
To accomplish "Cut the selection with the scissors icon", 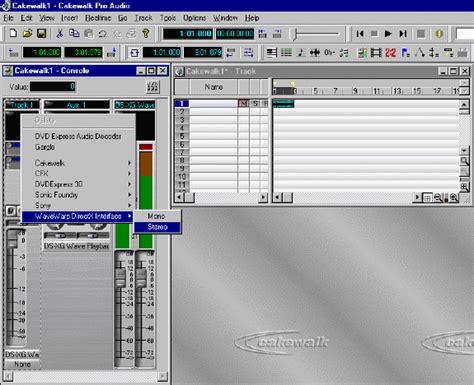I will point(60,33).
